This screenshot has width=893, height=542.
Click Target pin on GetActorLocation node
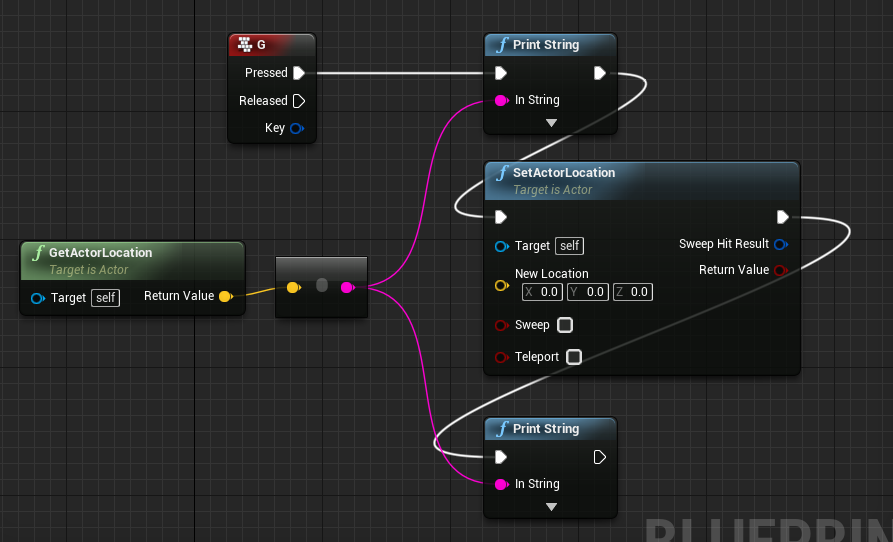(x=38, y=298)
